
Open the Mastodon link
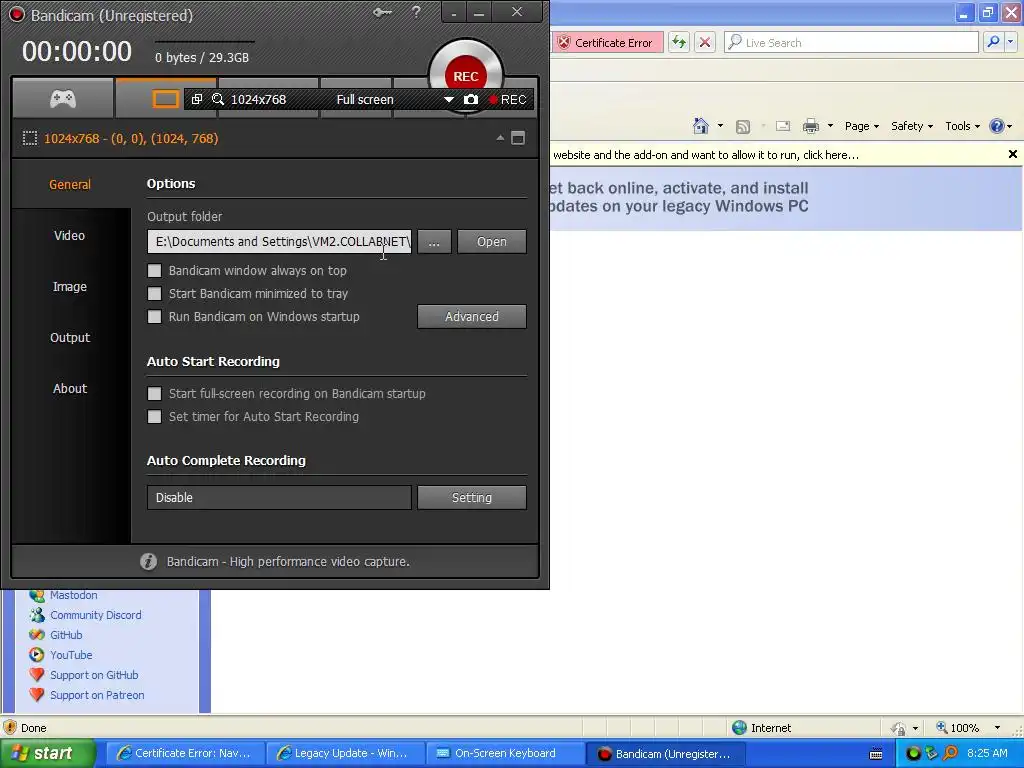tap(74, 595)
